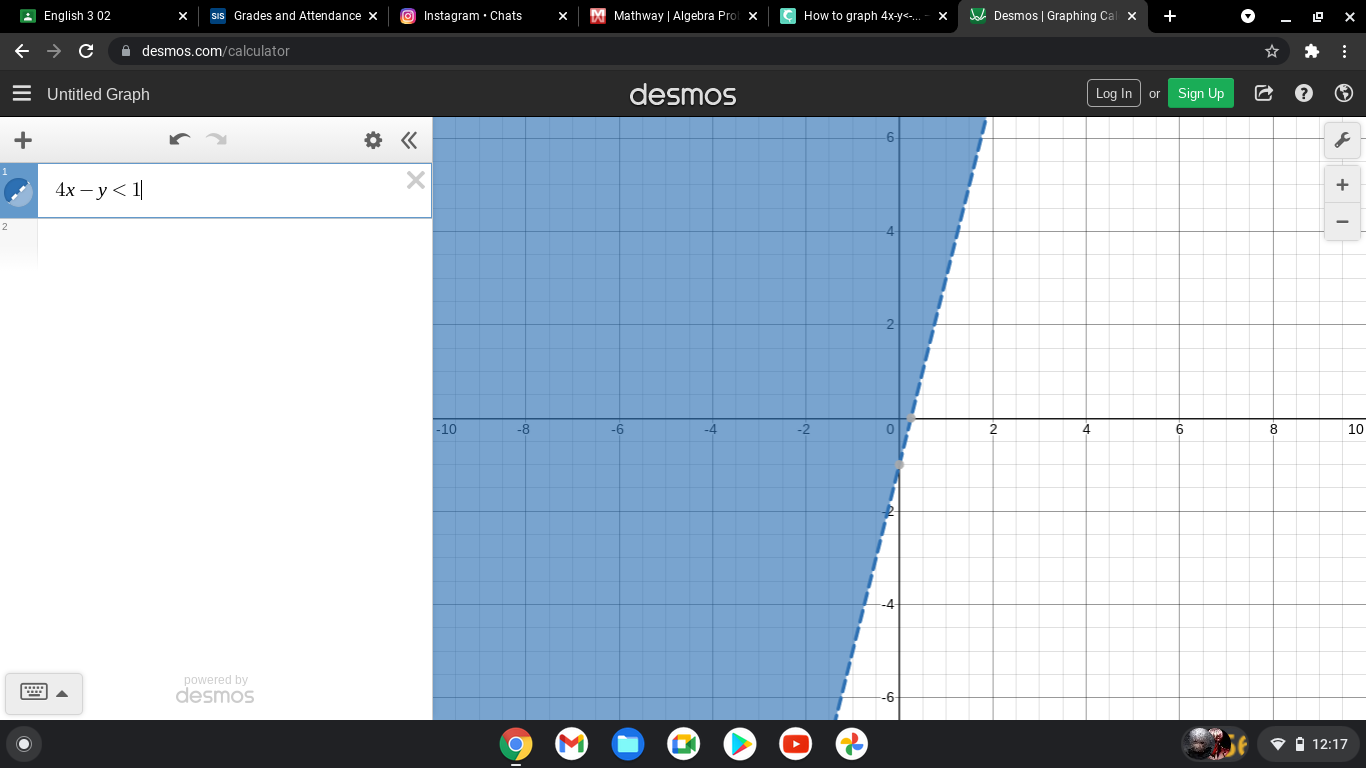The width and height of the screenshot is (1366, 768).
Task: Open the language globe menu
Action: [x=1344, y=93]
